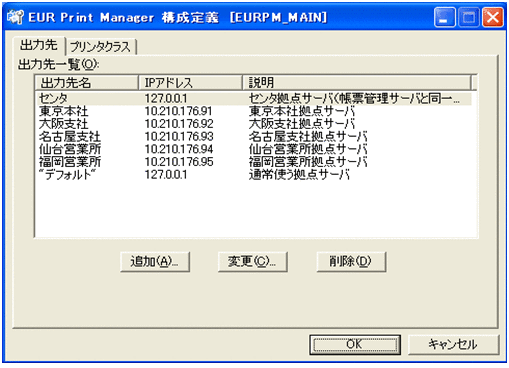Image resolution: width=509 pixels, height=368 pixels.
Task: Click IP address 10.210.176.92
Action: 179,124
